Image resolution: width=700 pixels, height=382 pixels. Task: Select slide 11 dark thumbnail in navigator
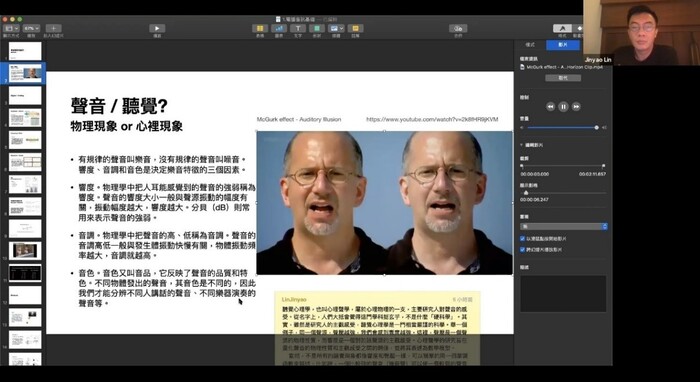coord(25,273)
